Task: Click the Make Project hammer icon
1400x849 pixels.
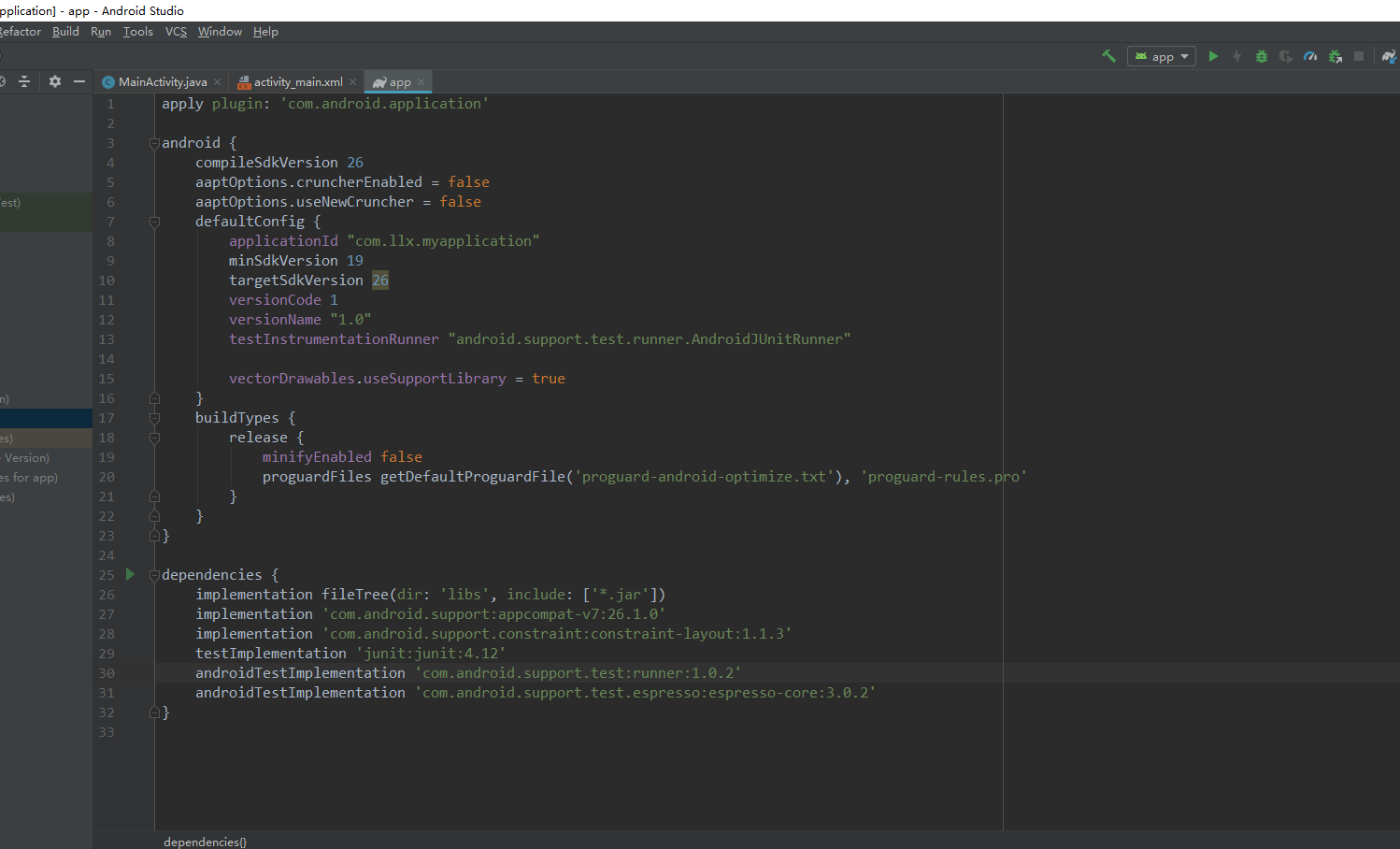Action: point(1108,56)
